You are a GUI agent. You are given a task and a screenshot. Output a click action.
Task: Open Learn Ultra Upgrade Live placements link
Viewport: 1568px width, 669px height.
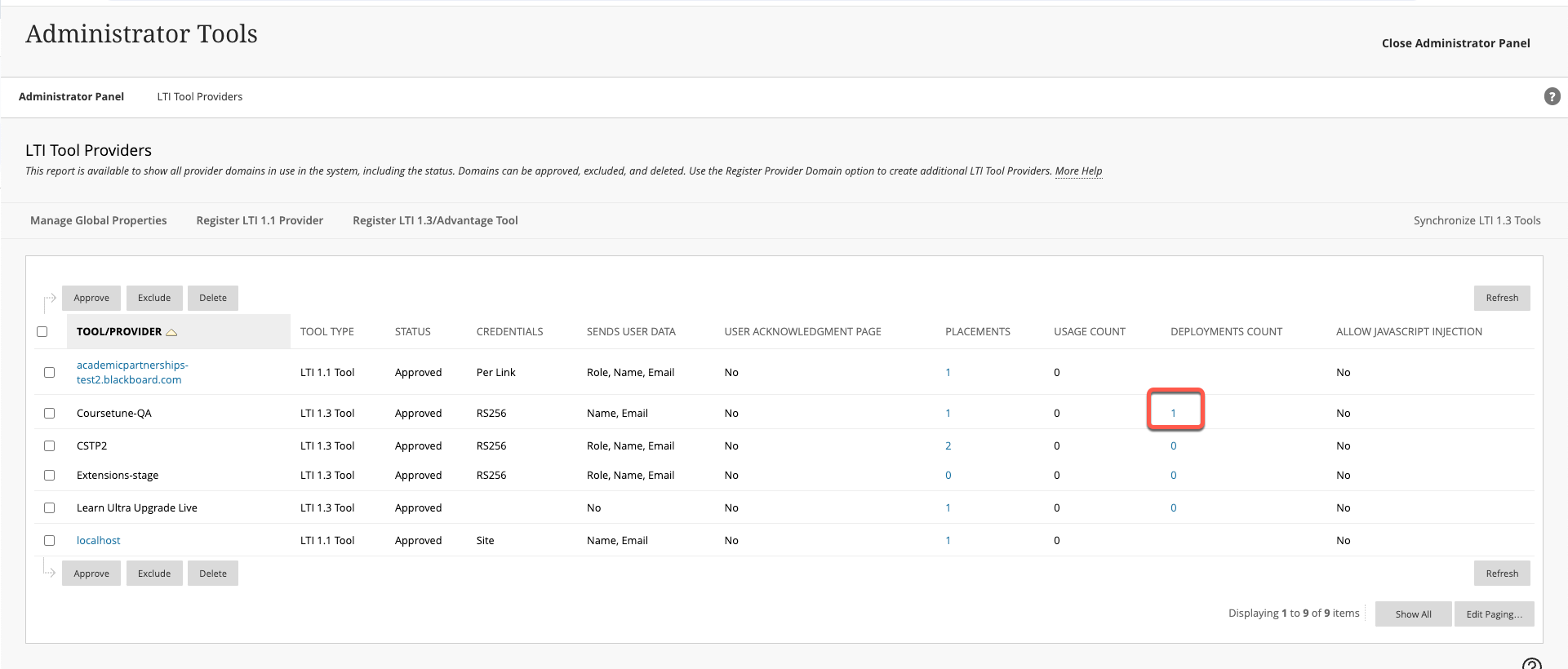point(948,507)
